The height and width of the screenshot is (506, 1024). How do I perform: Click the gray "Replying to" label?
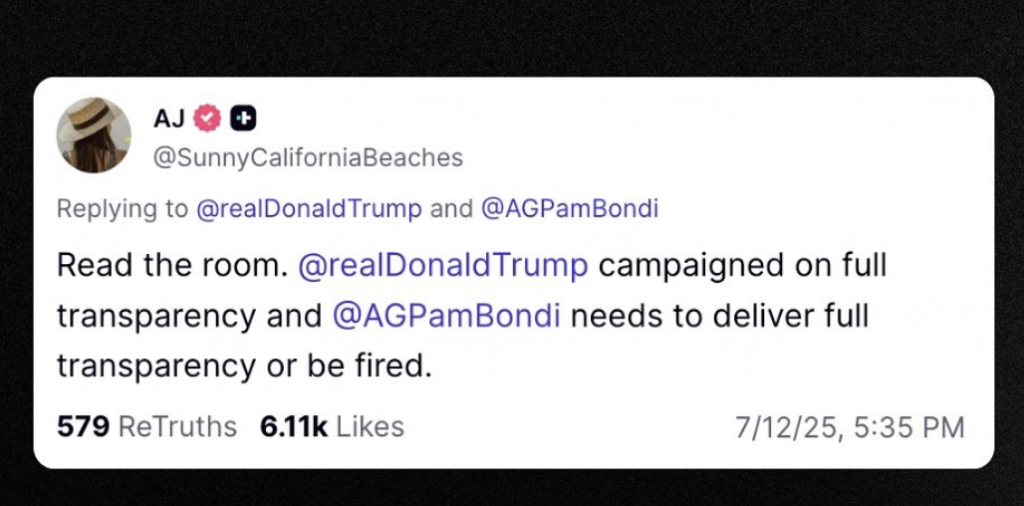click(122, 208)
